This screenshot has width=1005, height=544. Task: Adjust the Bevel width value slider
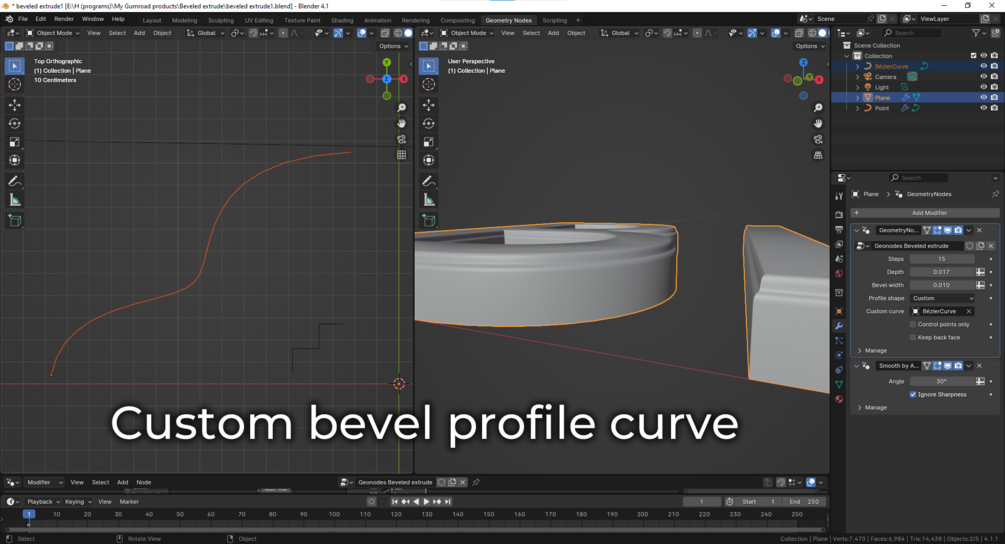click(x=942, y=285)
